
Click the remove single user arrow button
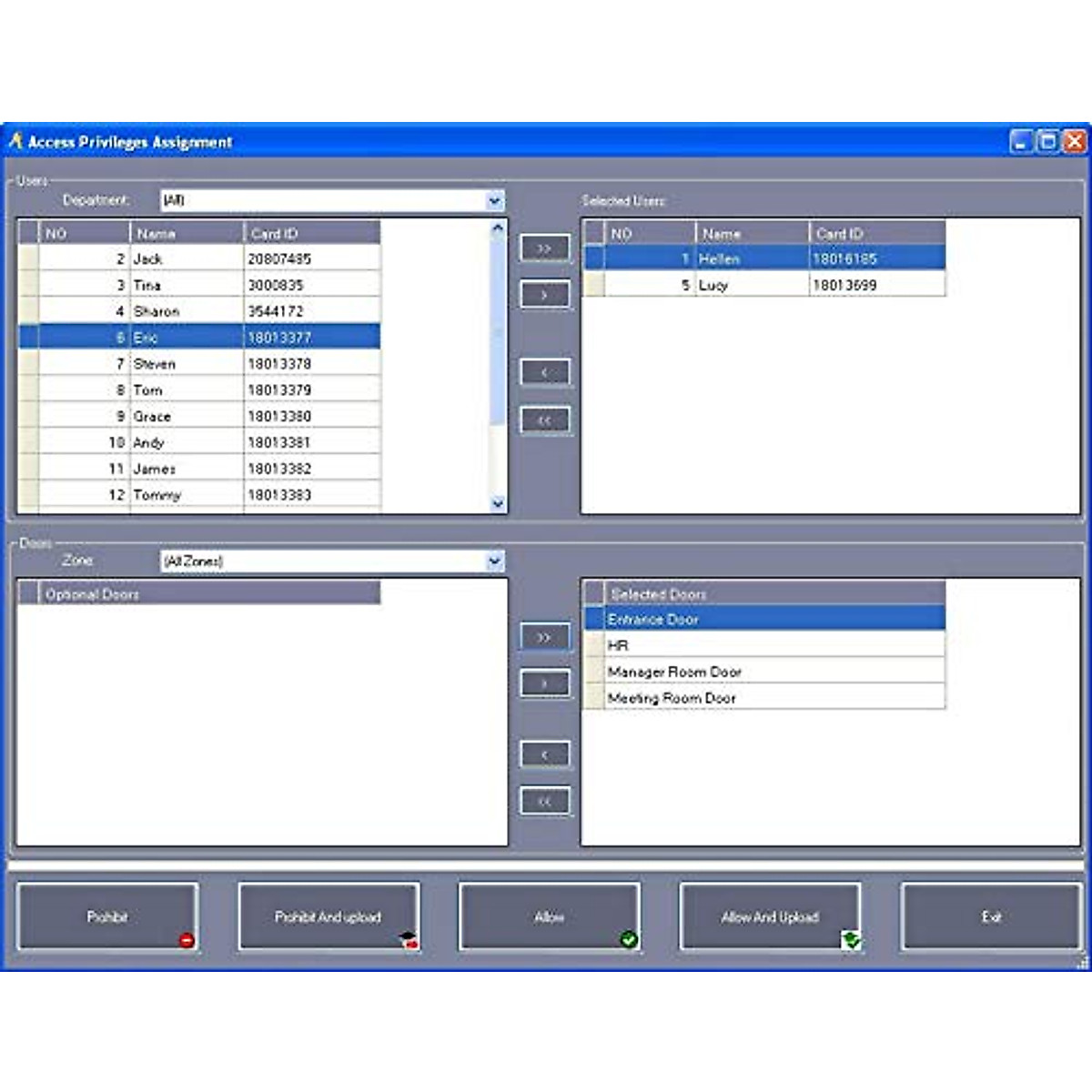pyautogui.click(x=544, y=372)
